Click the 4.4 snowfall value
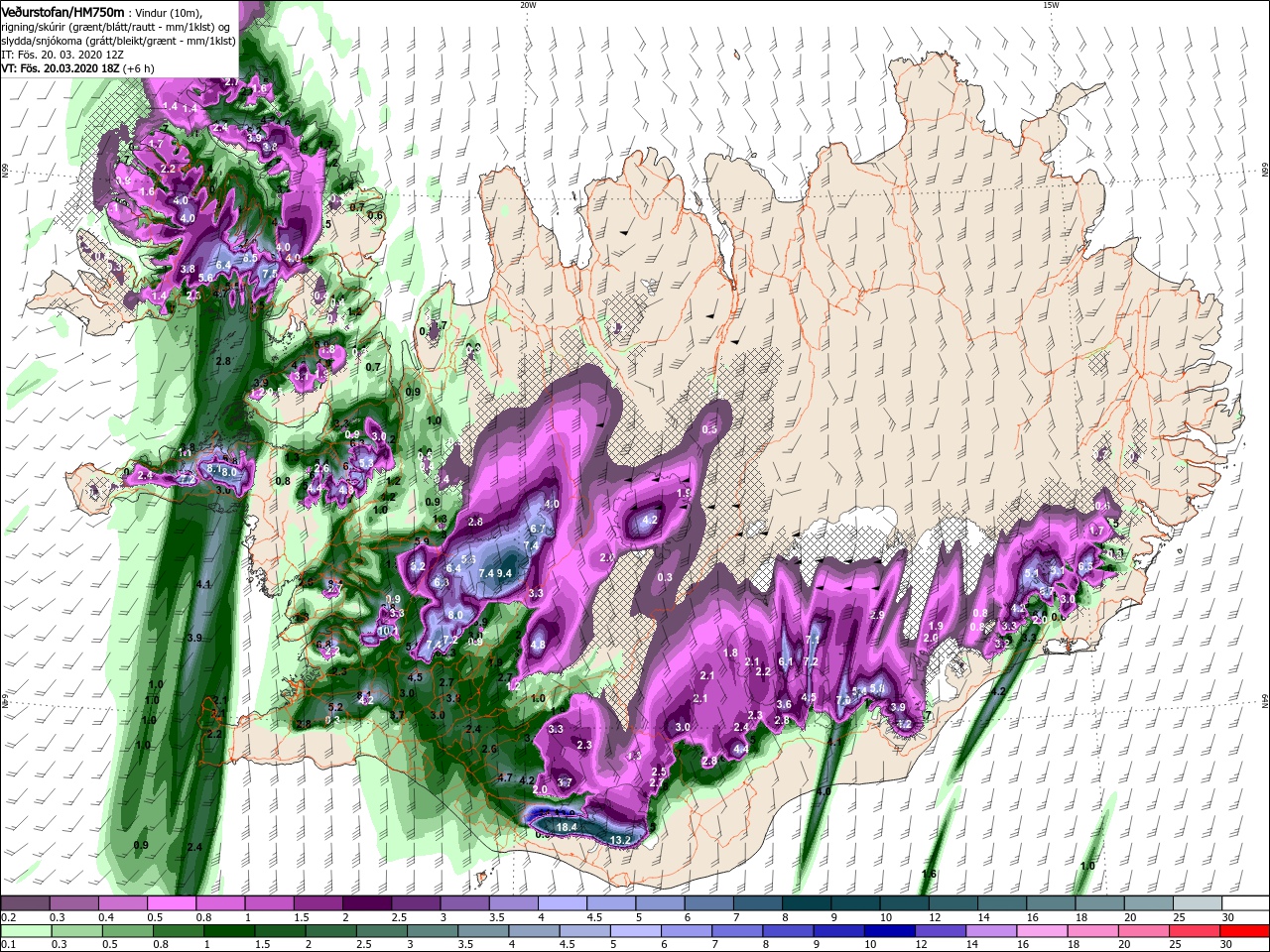The image size is (1270, 952). pos(740,750)
